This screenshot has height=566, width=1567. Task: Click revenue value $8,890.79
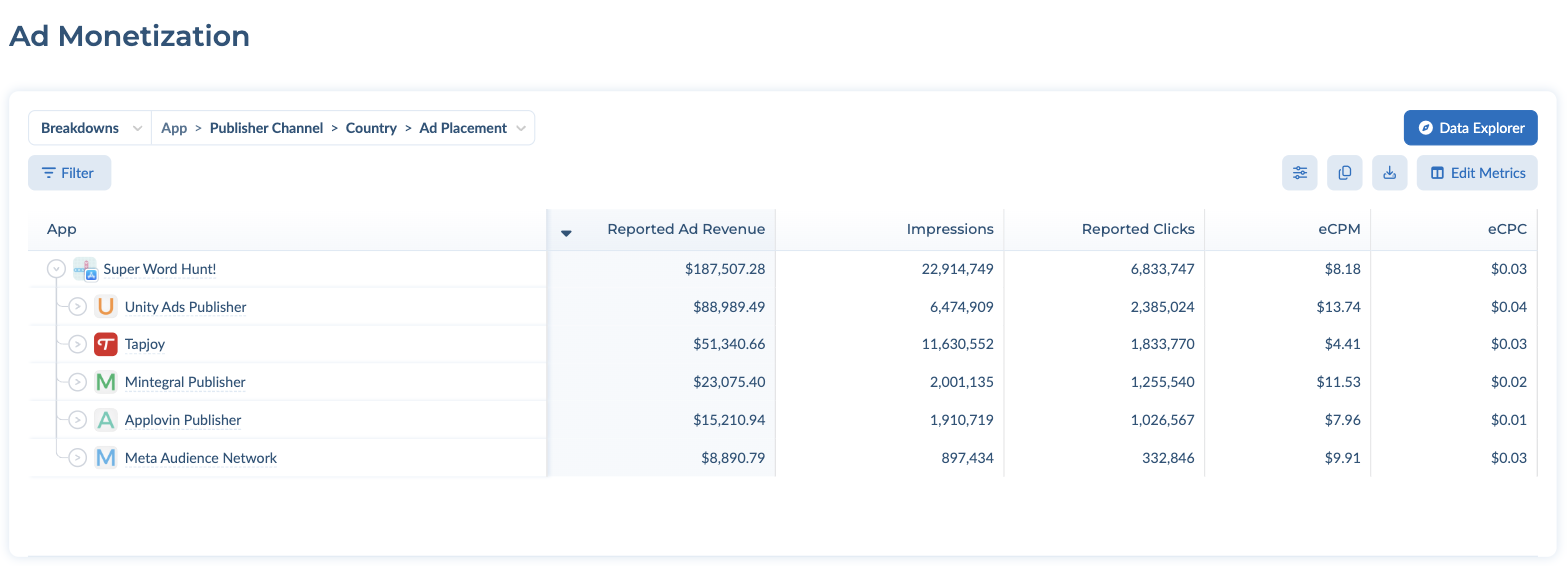[x=733, y=458]
